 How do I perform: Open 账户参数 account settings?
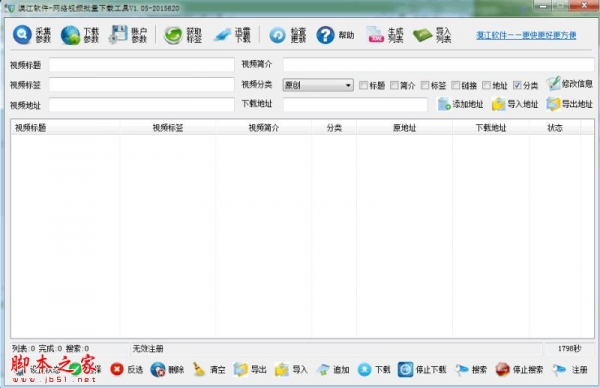pyautogui.click(x=128, y=35)
